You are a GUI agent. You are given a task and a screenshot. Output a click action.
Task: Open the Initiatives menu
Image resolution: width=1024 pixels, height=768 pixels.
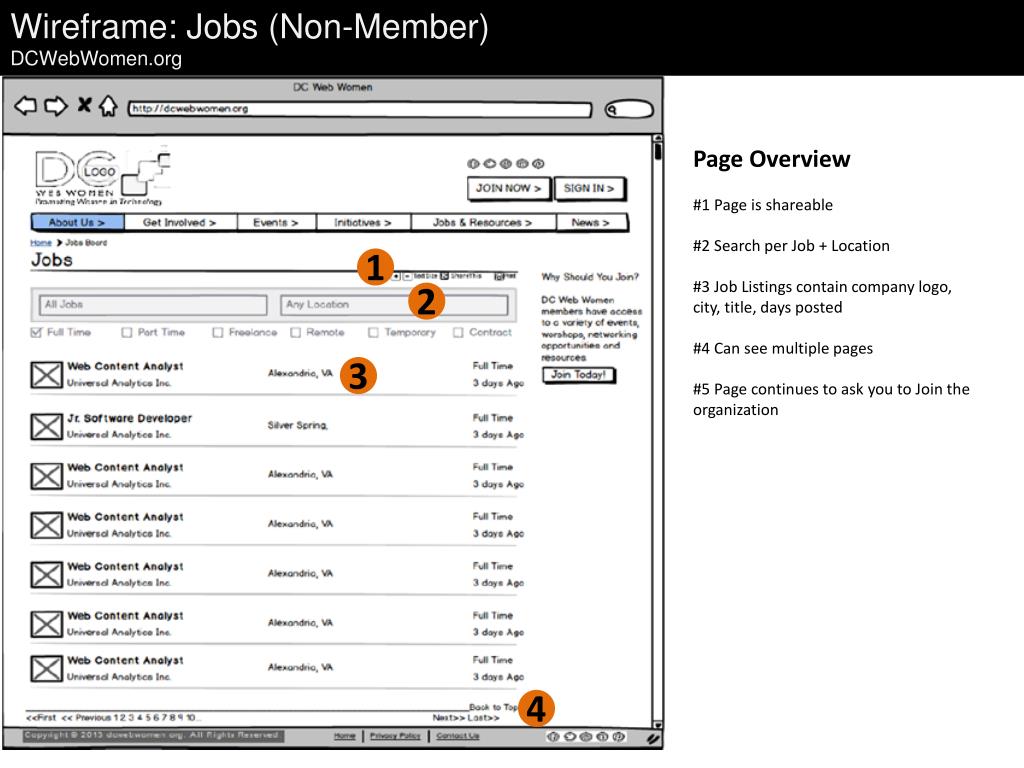point(363,223)
